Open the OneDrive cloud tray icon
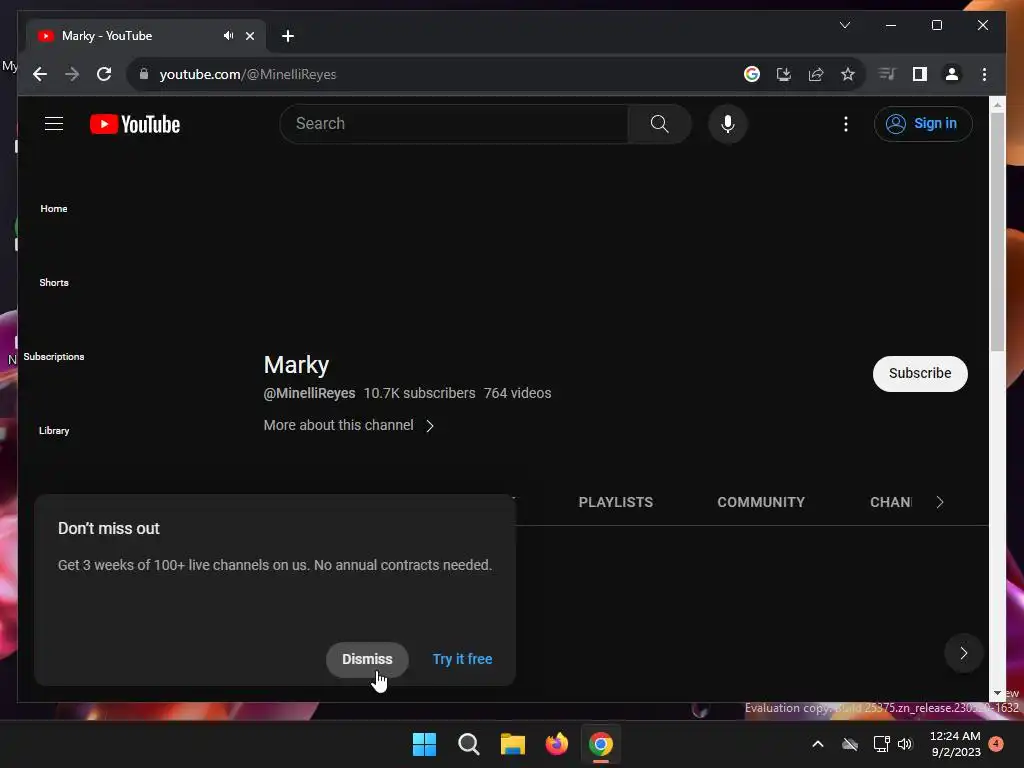1024x768 pixels. coord(850,744)
